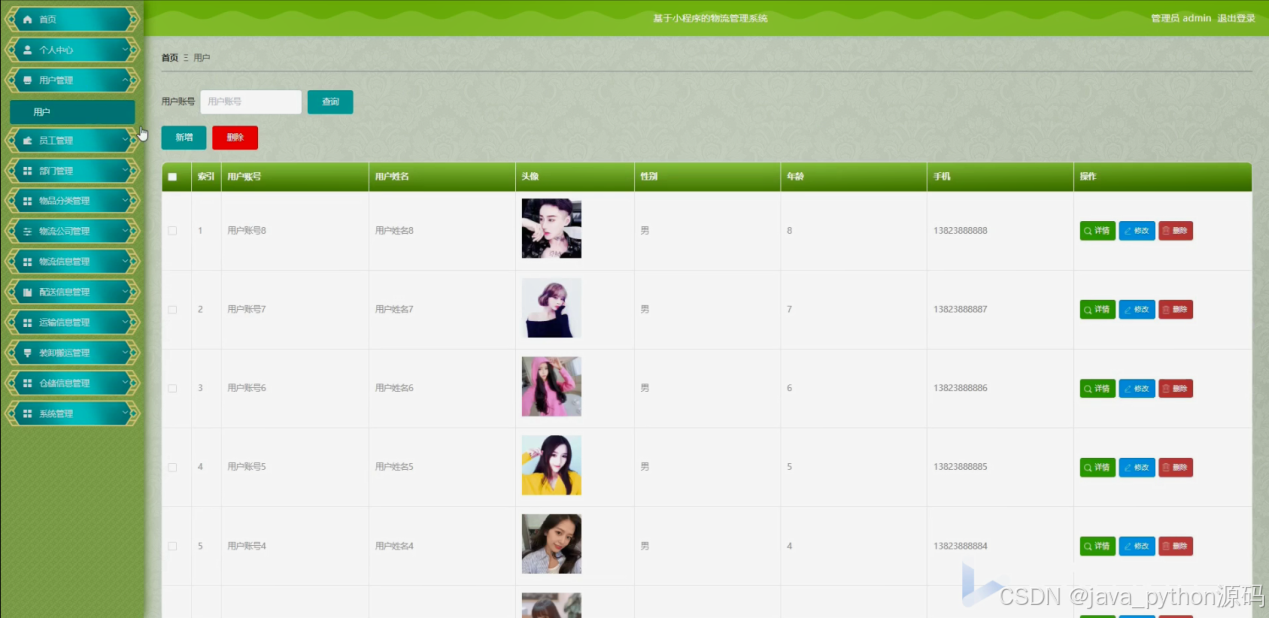Click the home icon beside 首页 in sidebar
Viewport: 1269px width, 618px height.
pos(28,19)
